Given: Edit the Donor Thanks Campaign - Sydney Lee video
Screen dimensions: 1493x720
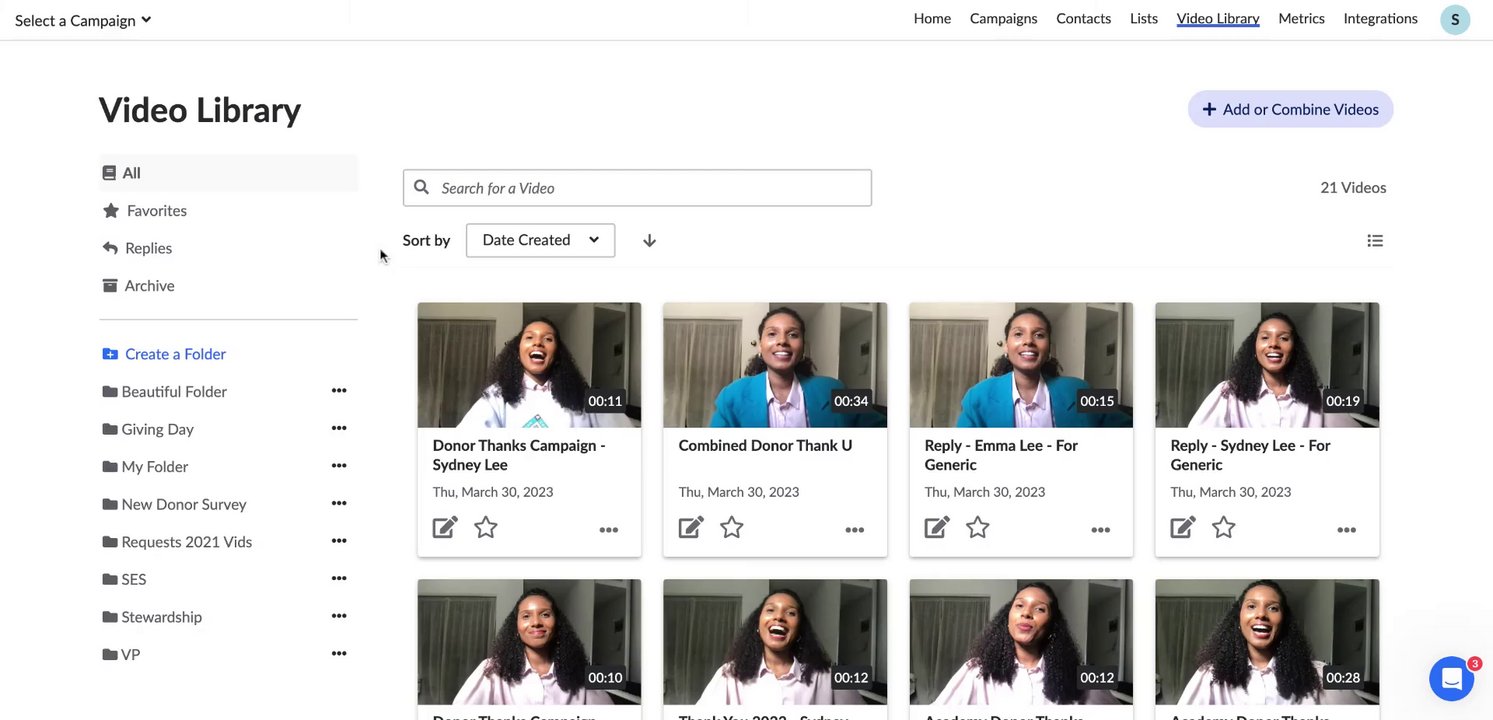Looking at the screenshot, I should [445, 527].
